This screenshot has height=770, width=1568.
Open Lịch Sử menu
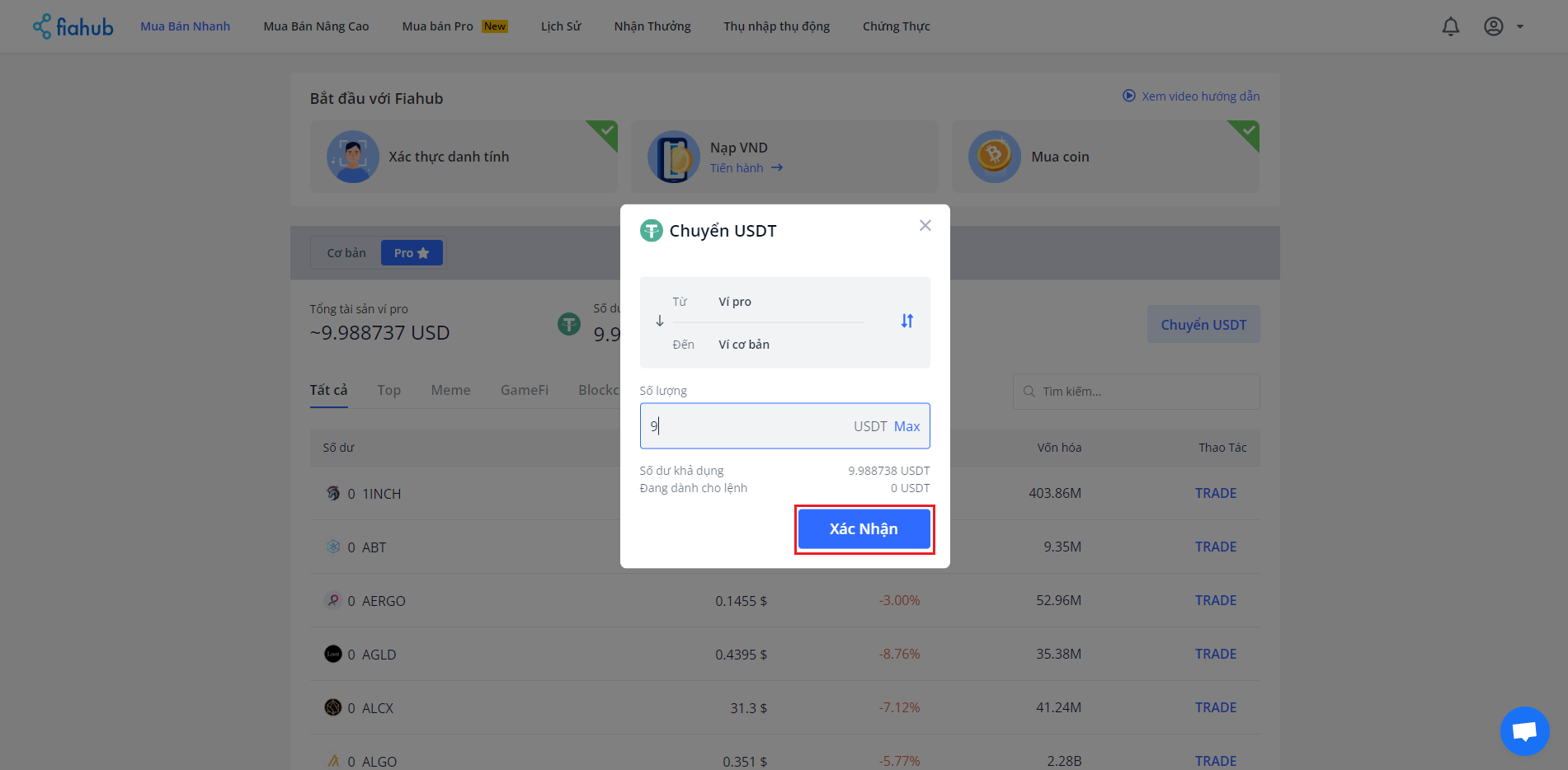click(561, 26)
